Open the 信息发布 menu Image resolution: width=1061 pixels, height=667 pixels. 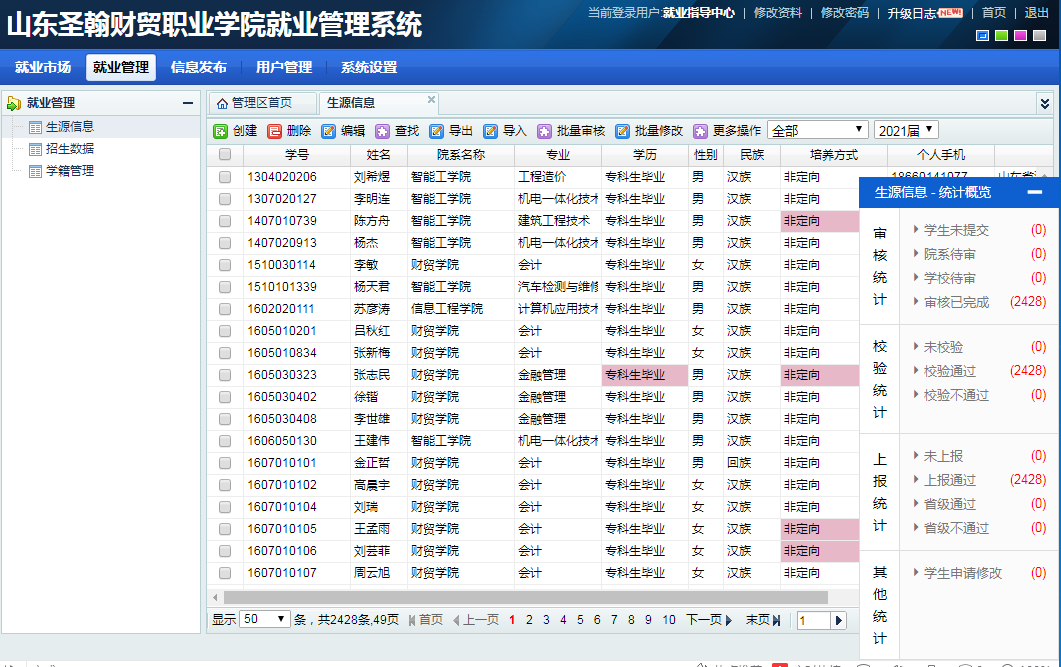198,67
